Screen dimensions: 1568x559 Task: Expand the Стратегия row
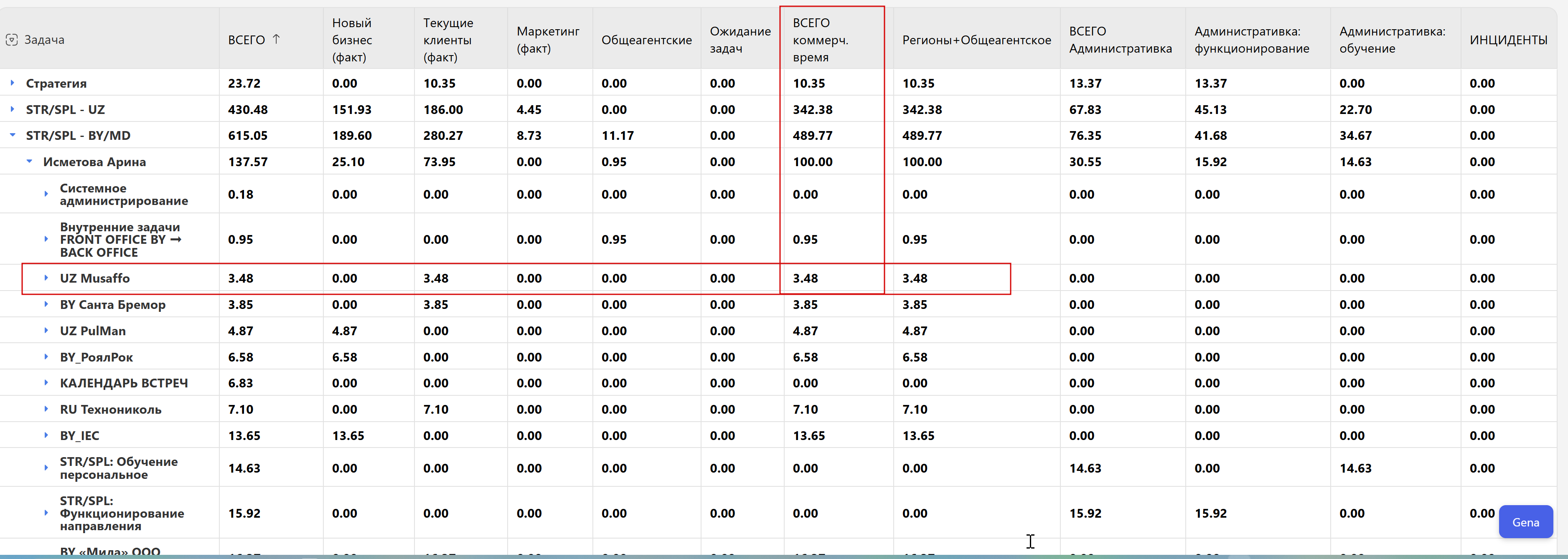click(12, 83)
